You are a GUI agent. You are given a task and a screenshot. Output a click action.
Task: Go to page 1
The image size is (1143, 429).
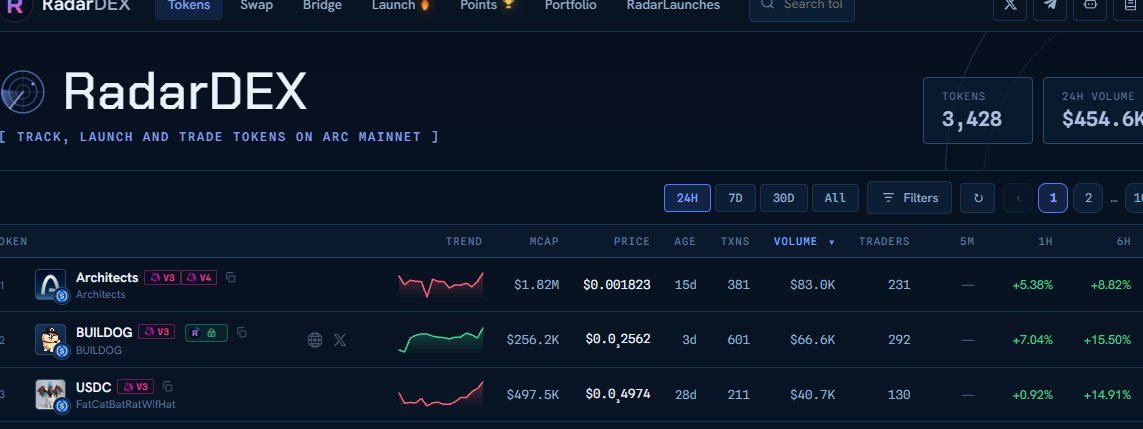pos(1053,198)
